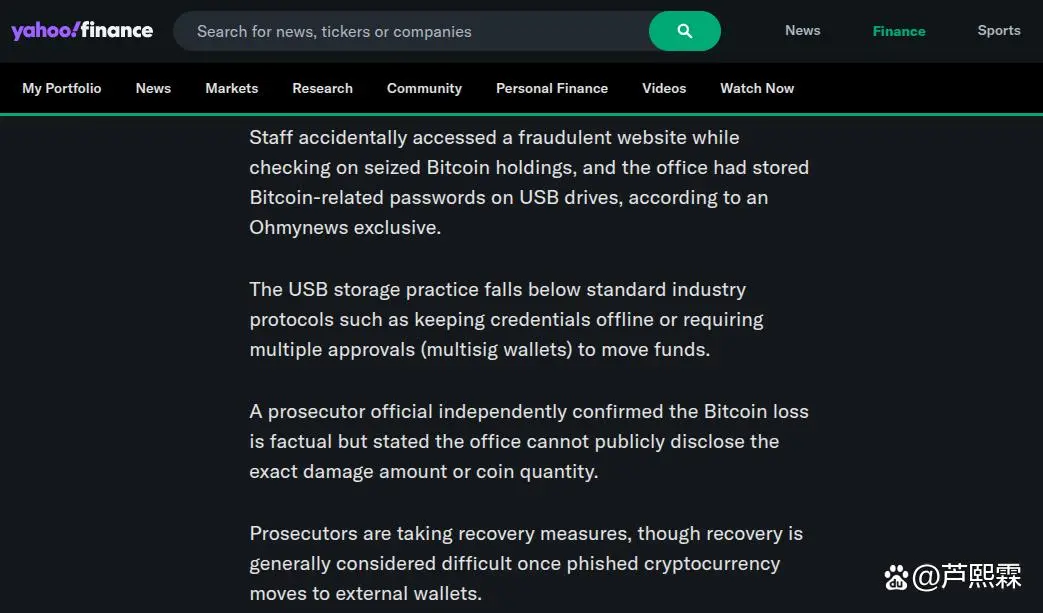
Task: Click the paragraph mentioning the Ohmynews exclusive
Action: (529, 182)
